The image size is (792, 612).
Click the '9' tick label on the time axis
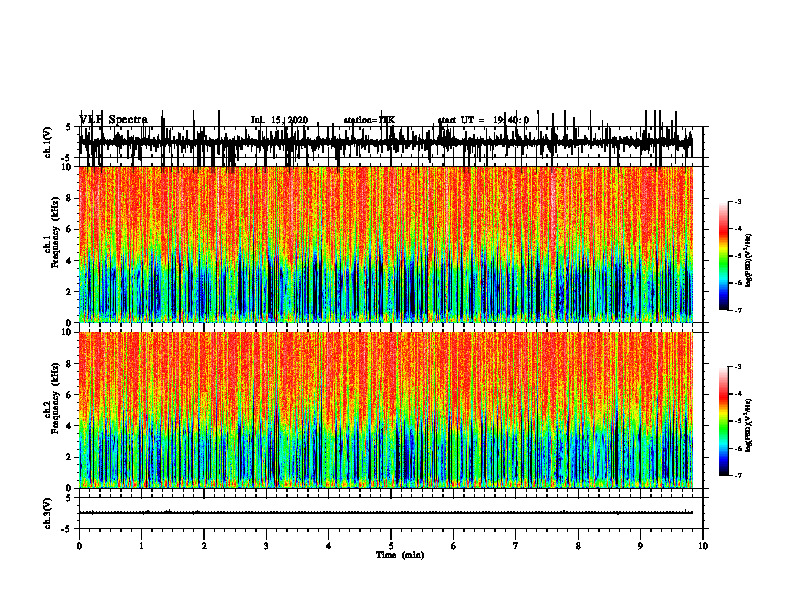point(640,546)
